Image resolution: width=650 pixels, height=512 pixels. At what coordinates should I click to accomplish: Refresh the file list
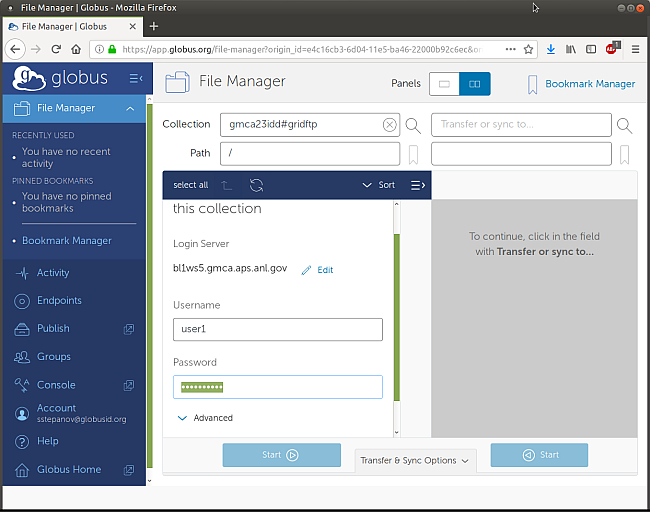click(x=256, y=185)
